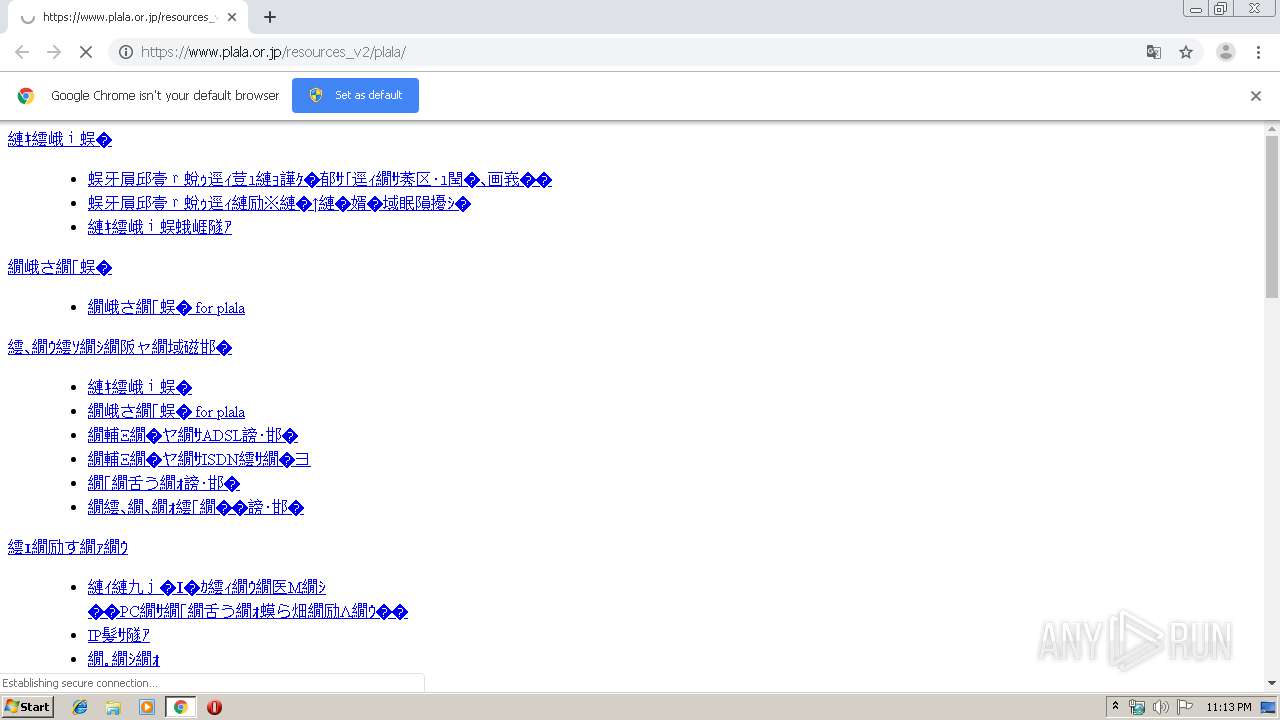Open the 'for plala' link in third list

tap(166, 411)
